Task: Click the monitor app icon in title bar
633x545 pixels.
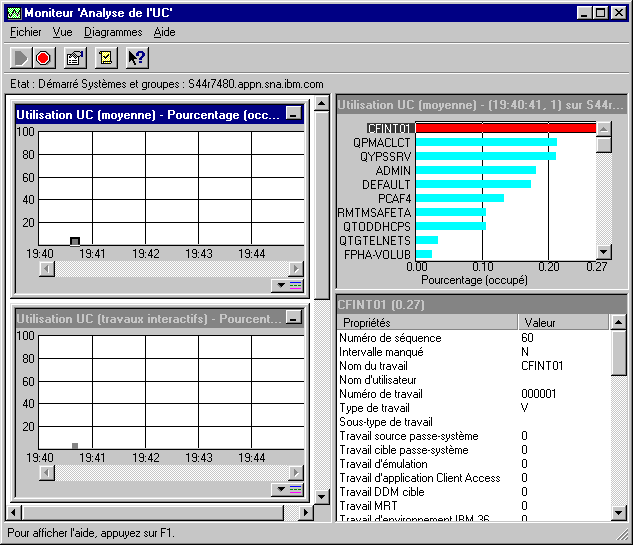Action: click(x=14, y=13)
